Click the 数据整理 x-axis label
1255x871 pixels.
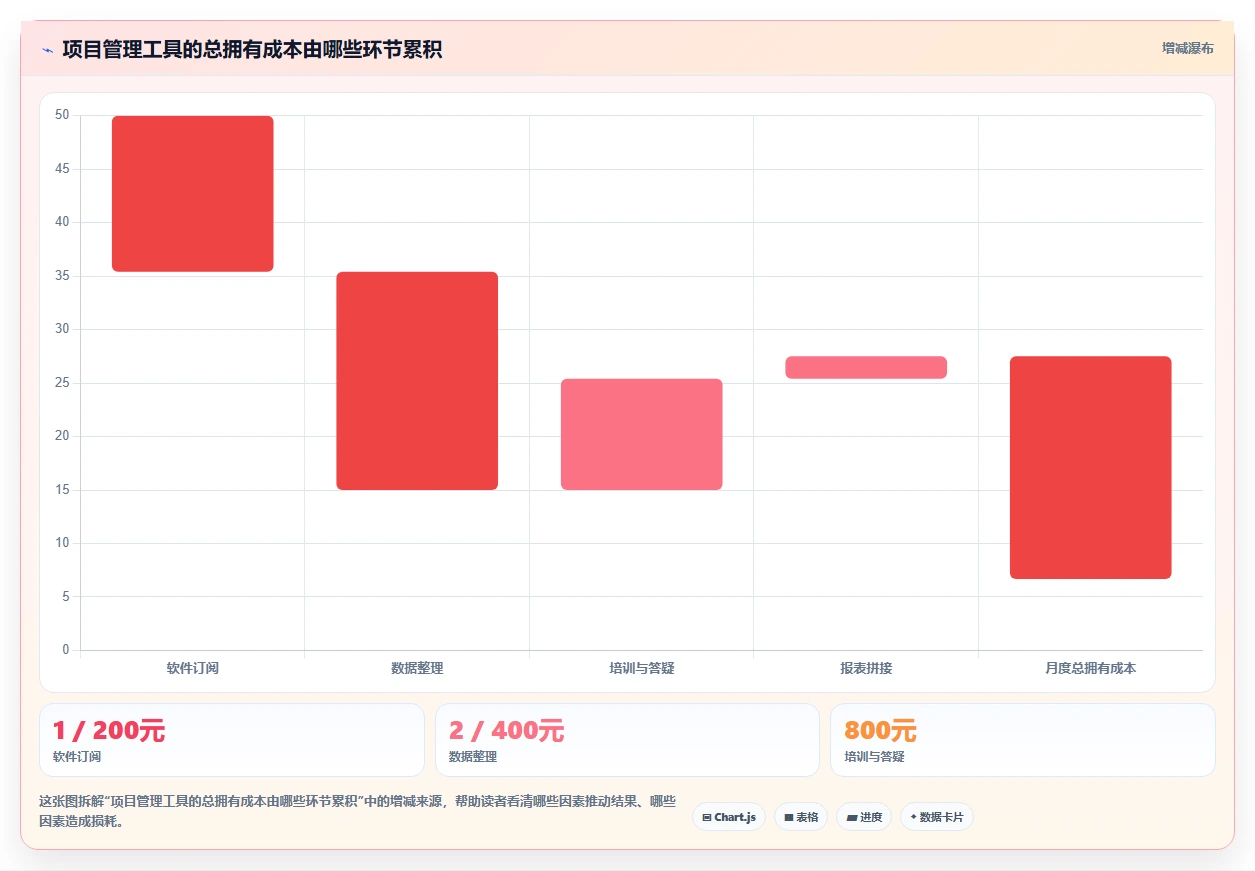tap(417, 668)
